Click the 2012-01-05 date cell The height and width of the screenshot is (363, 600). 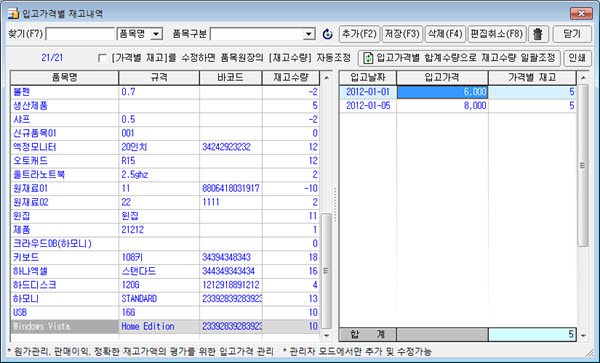pyautogui.click(x=368, y=106)
